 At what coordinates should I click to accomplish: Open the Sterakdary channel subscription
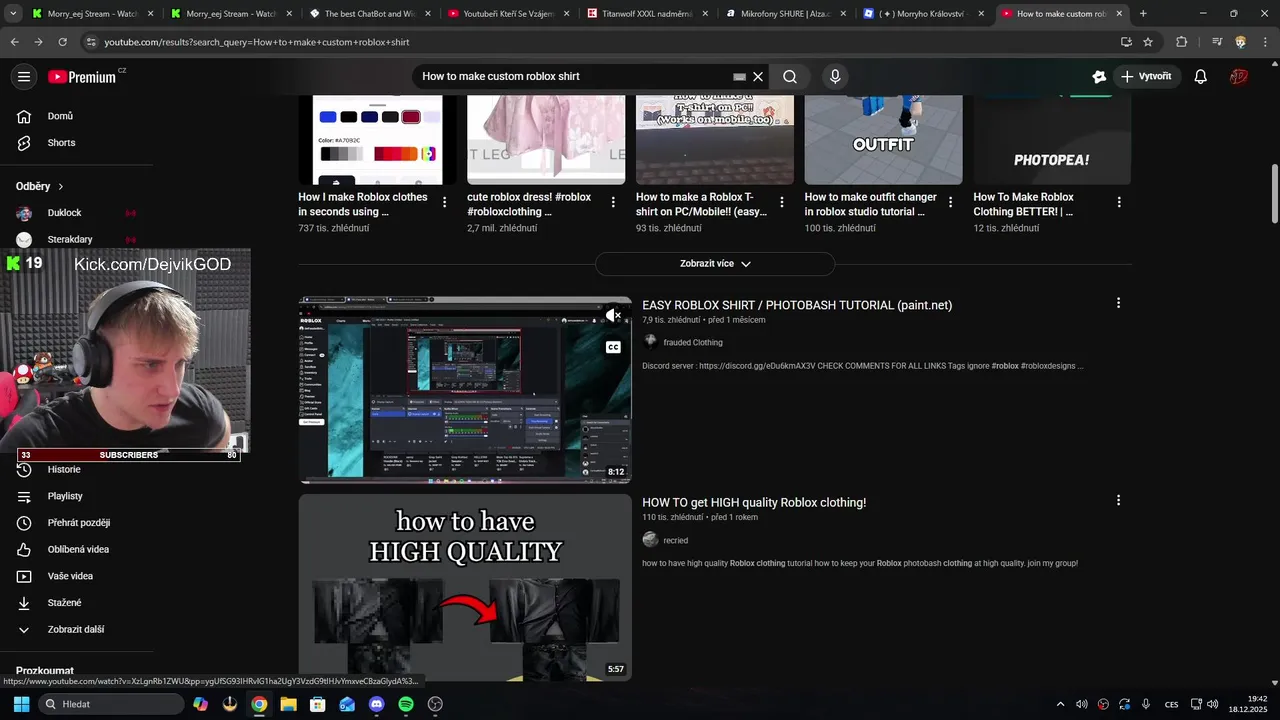70,240
